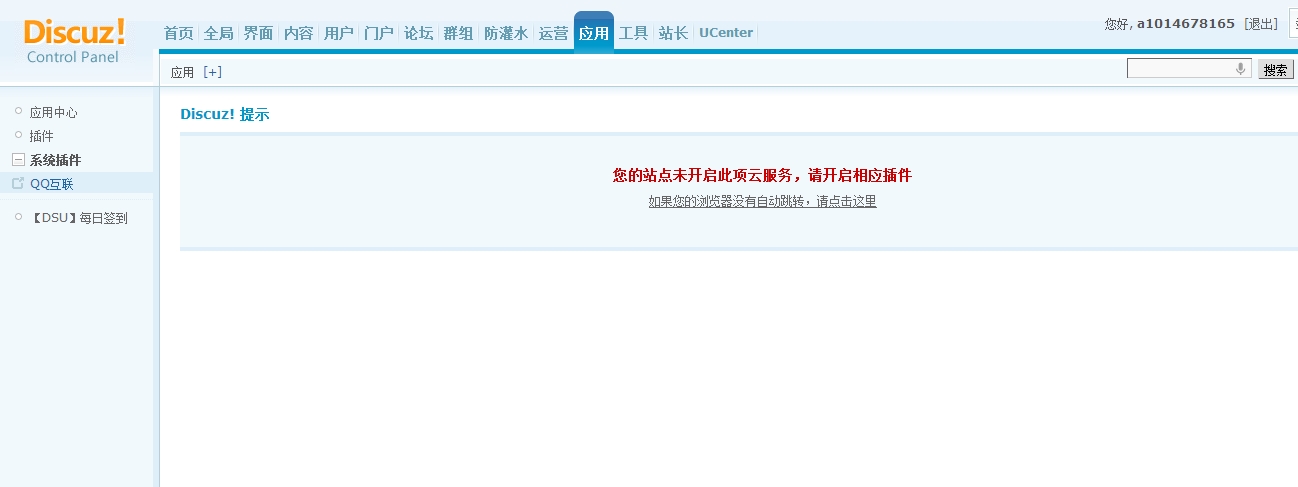1298x487 pixels.
Task: Click the username a1014678165
Action: 1186,23
